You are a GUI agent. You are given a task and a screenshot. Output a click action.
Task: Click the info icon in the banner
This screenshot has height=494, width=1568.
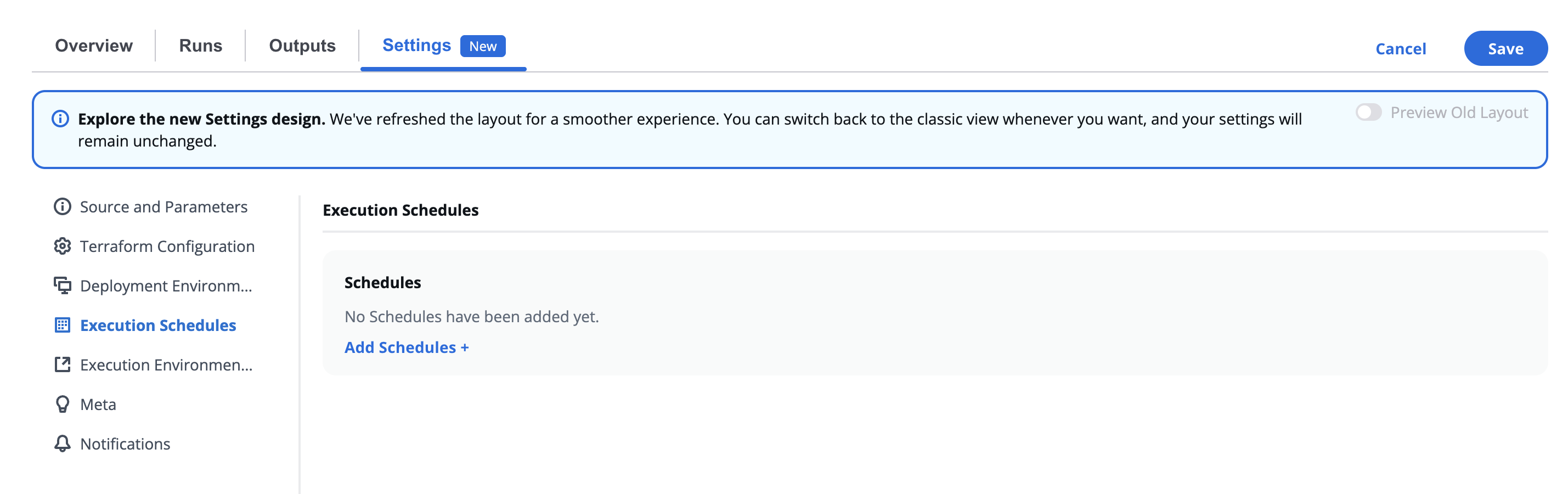(60, 119)
